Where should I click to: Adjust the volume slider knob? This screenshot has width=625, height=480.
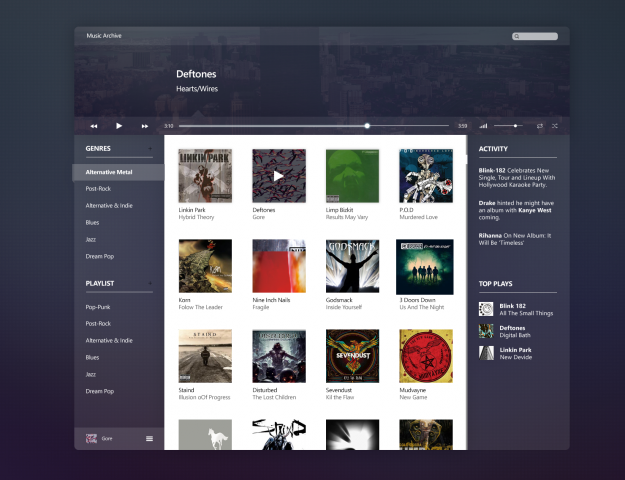click(x=515, y=126)
